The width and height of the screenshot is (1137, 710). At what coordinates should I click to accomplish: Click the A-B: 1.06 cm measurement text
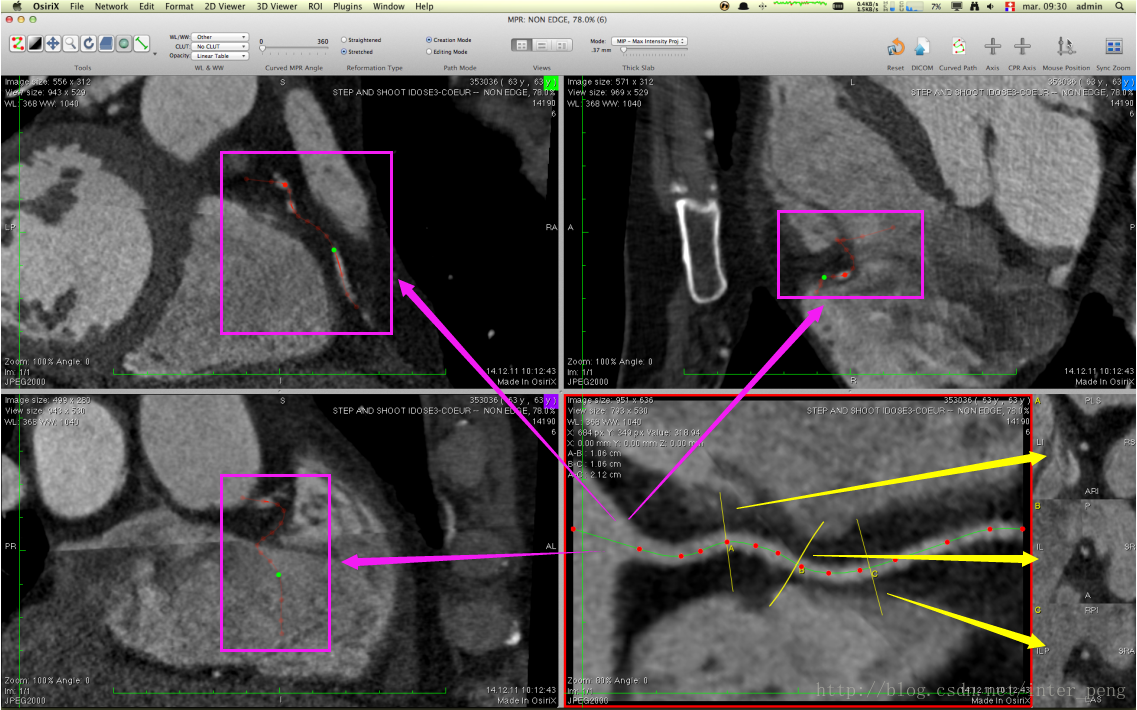[594, 453]
